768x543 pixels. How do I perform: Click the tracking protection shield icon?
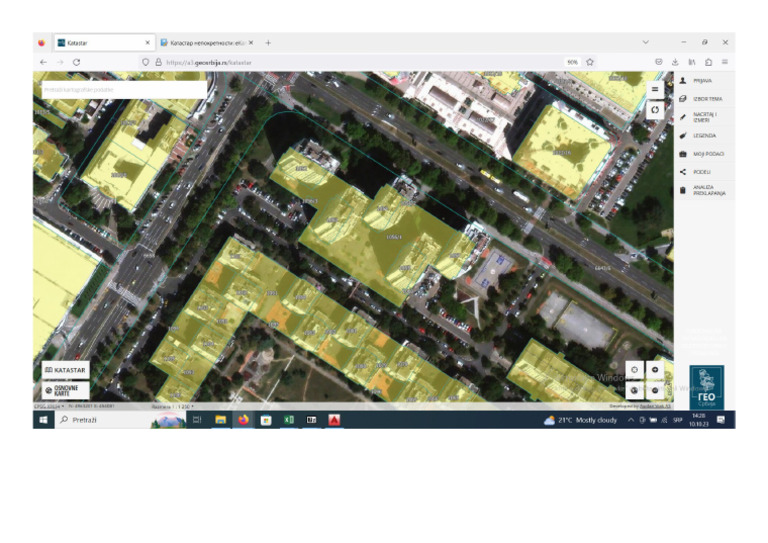click(x=145, y=62)
